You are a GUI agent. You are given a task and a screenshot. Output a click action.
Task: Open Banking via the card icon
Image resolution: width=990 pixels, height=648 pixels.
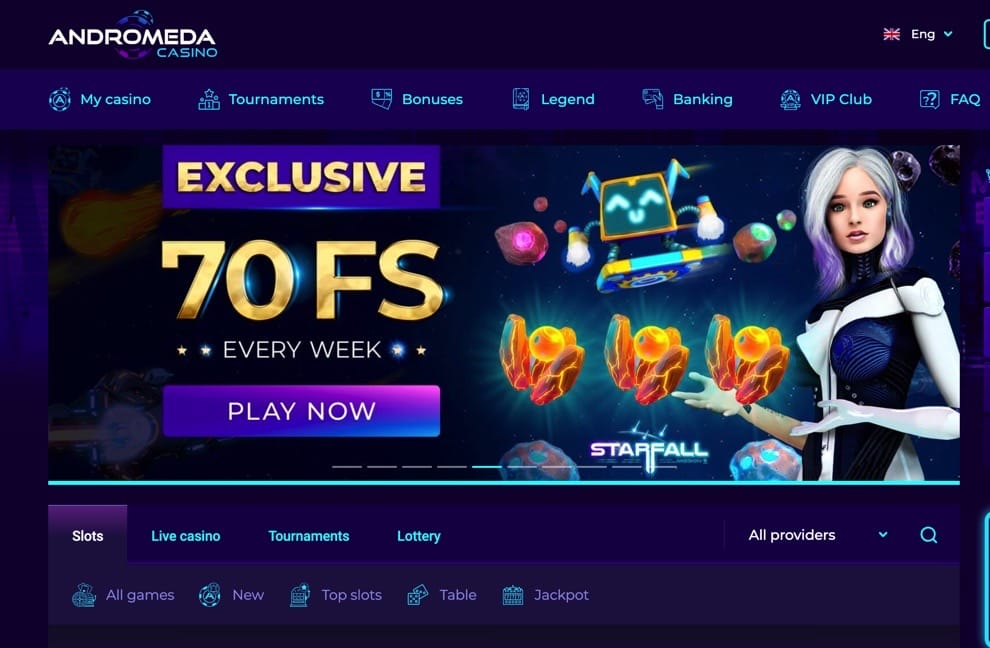coord(653,99)
